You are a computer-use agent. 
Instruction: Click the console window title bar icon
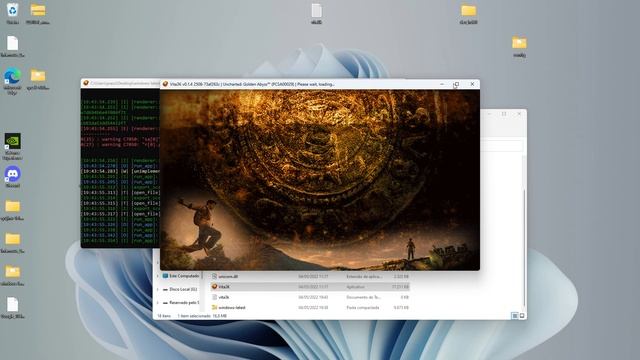[x=86, y=83]
